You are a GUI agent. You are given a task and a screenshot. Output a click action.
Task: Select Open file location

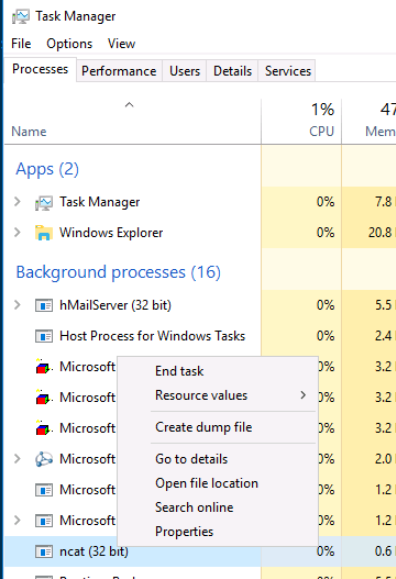tap(218, 483)
